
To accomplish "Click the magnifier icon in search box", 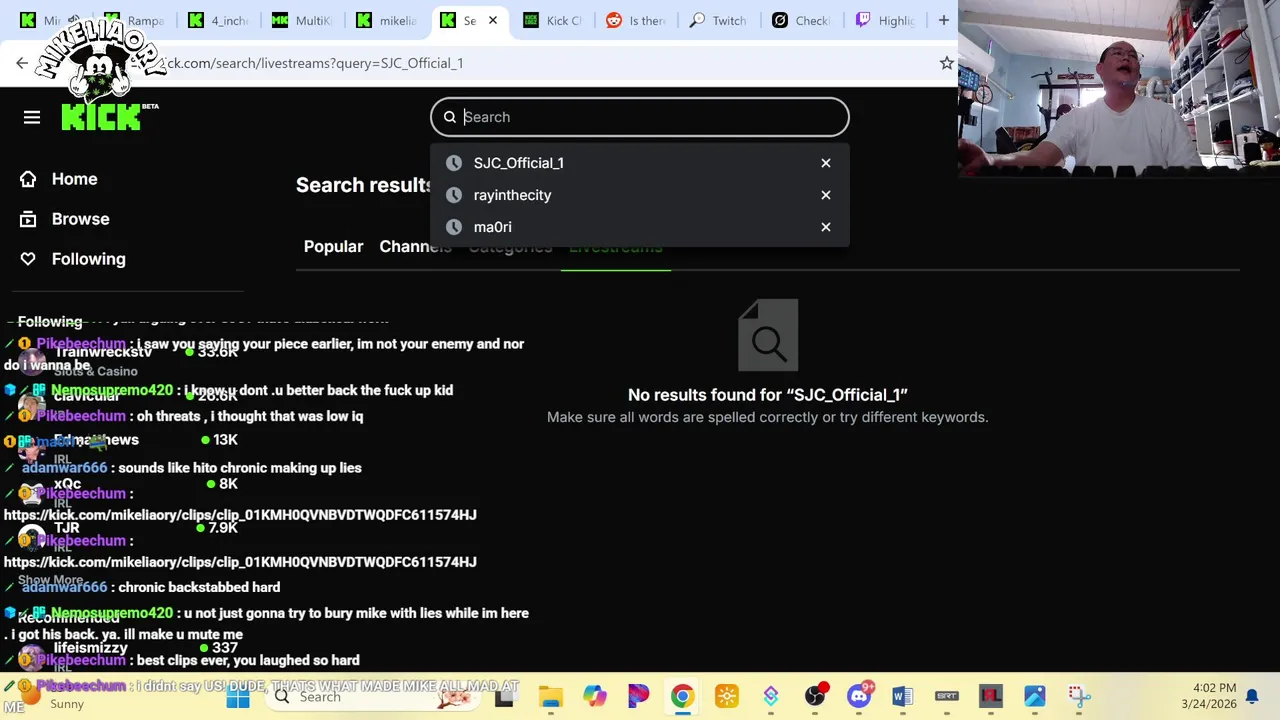I will (x=450, y=117).
